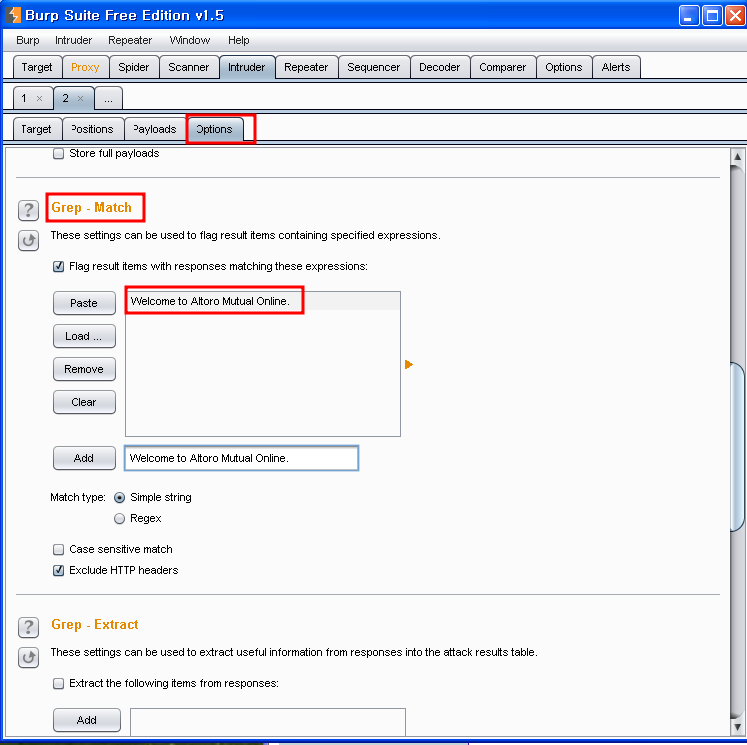747x745 pixels.
Task: Focus the Grep - Match expression input field
Action: click(242, 458)
